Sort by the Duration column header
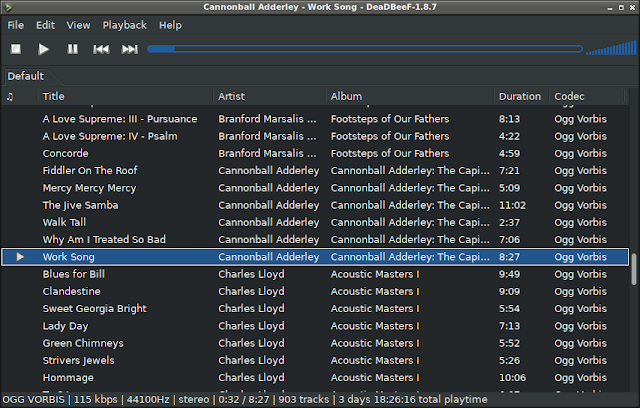The image size is (640, 408). click(x=520, y=97)
